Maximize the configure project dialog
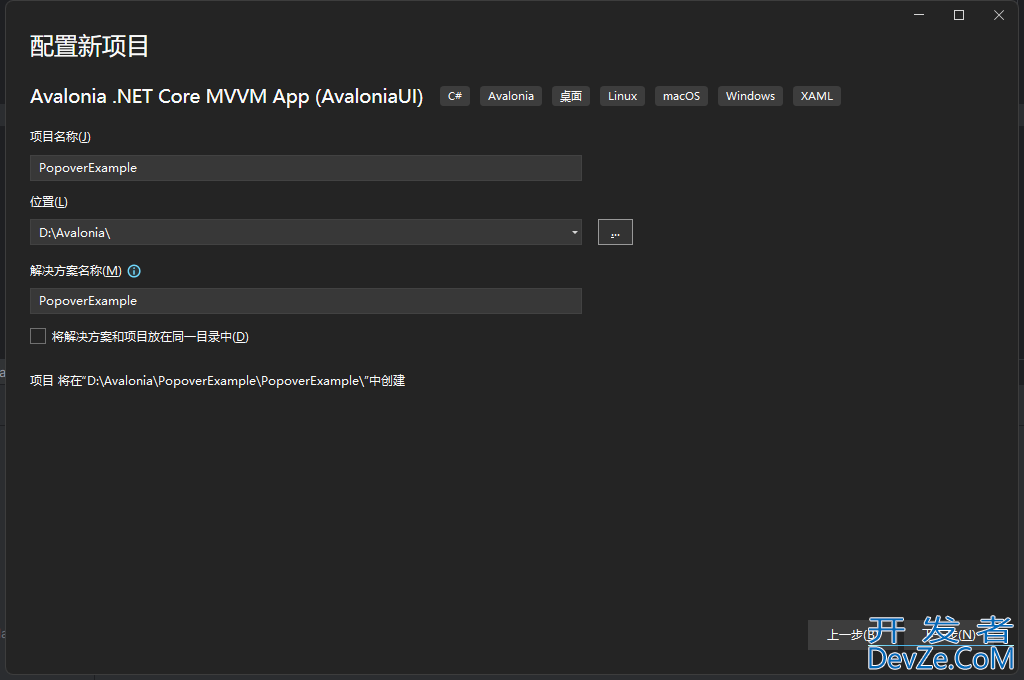The image size is (1024, 680). pos(959,15)
